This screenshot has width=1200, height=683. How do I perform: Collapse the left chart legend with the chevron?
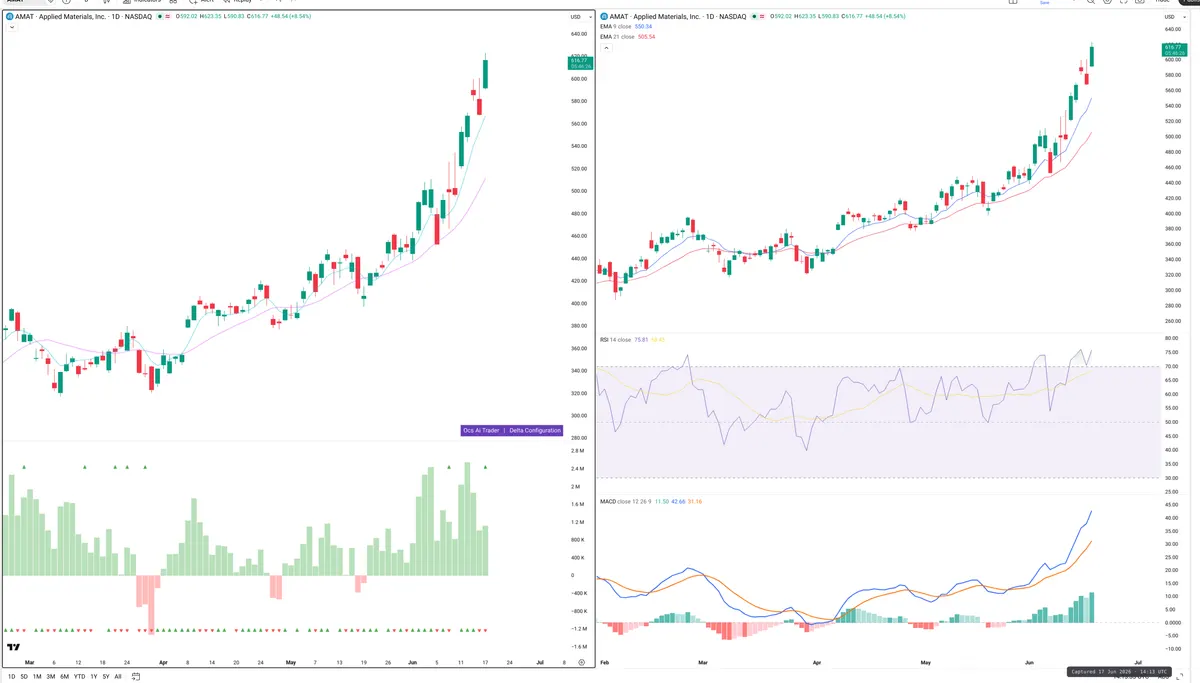[x=12, y=28]
